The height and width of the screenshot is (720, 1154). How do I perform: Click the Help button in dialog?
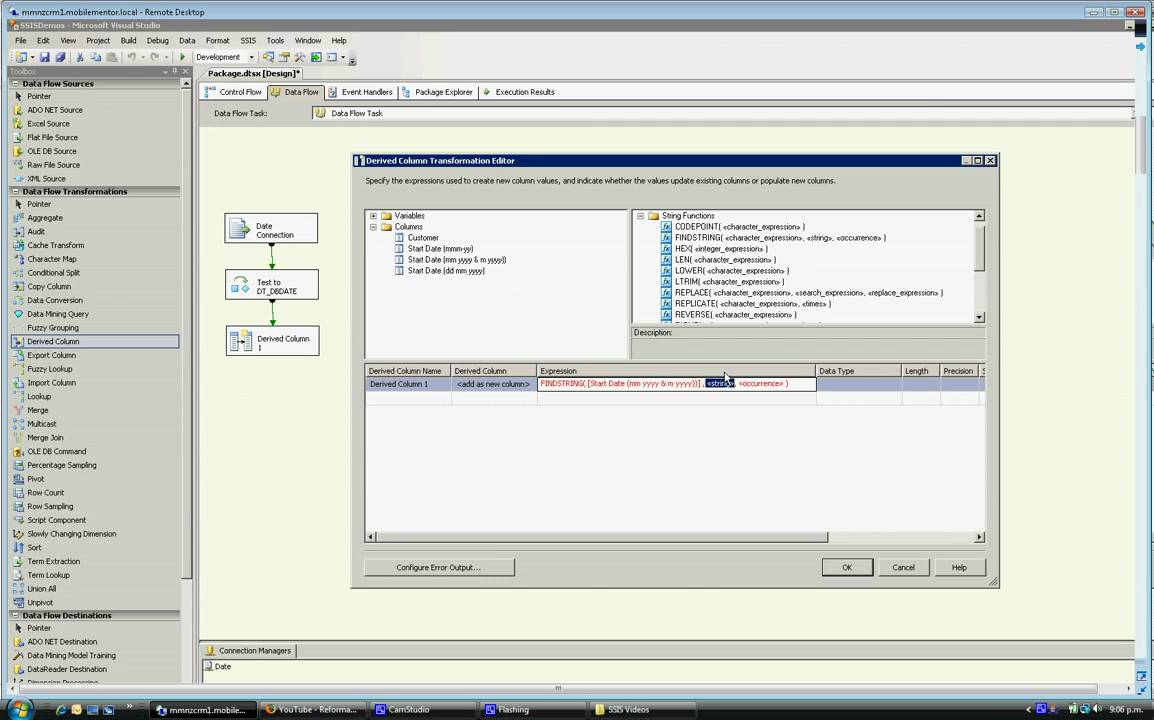959,568
